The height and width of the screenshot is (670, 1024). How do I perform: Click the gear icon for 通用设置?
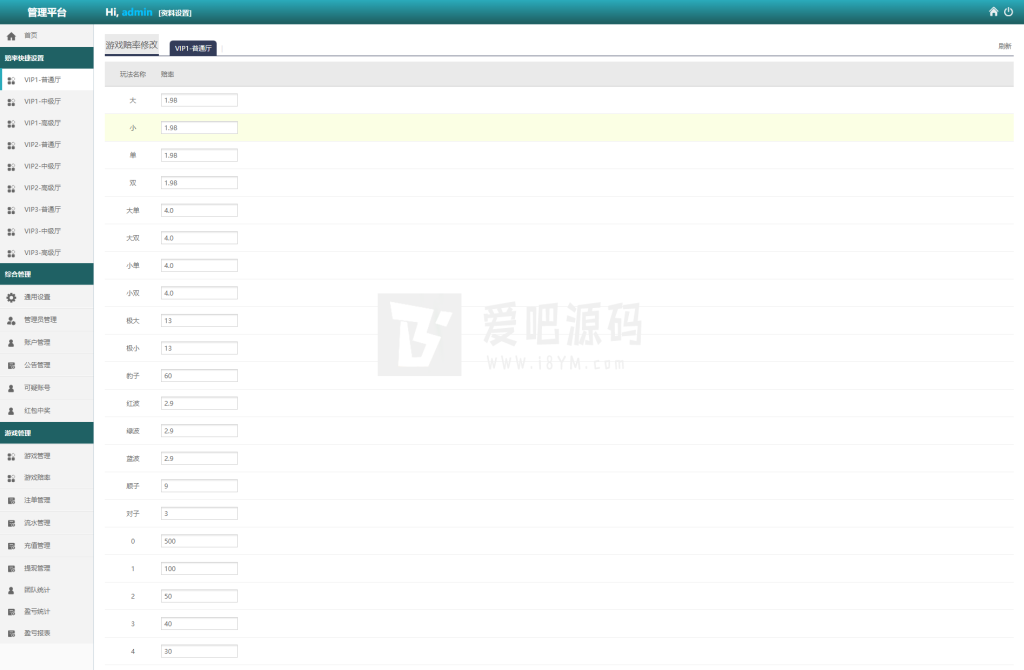[11, 297]
